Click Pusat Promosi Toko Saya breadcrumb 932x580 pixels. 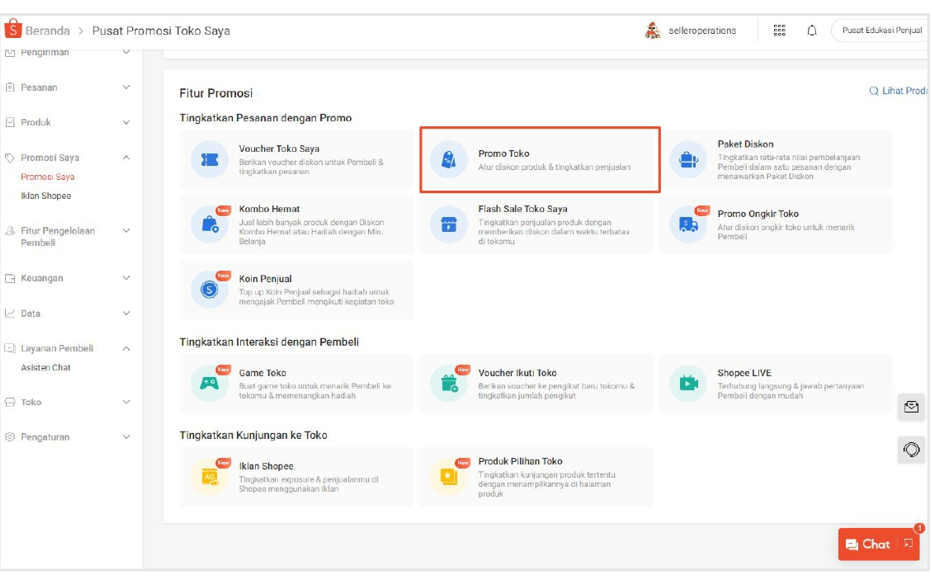pyautogui.click(x=160, y=30)
